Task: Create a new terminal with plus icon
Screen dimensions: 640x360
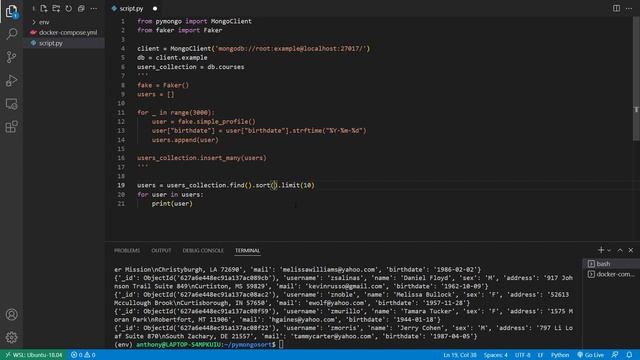Action: click(x=601, y=250)
